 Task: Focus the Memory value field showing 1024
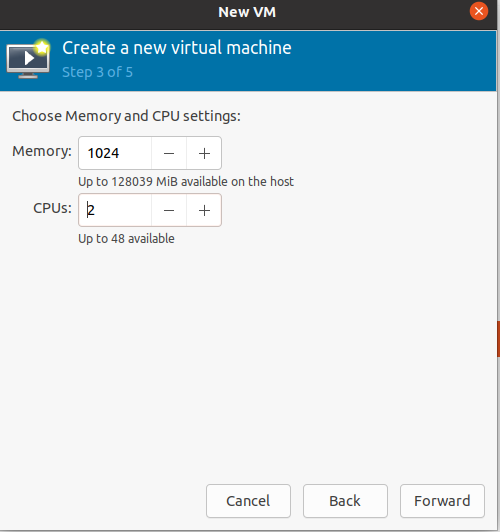(x=115, y=153)
